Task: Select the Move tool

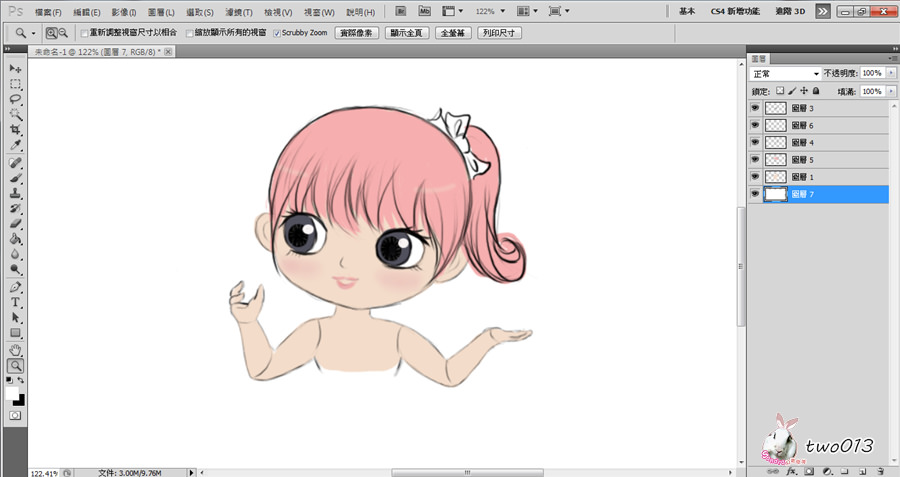Action: 16,67
